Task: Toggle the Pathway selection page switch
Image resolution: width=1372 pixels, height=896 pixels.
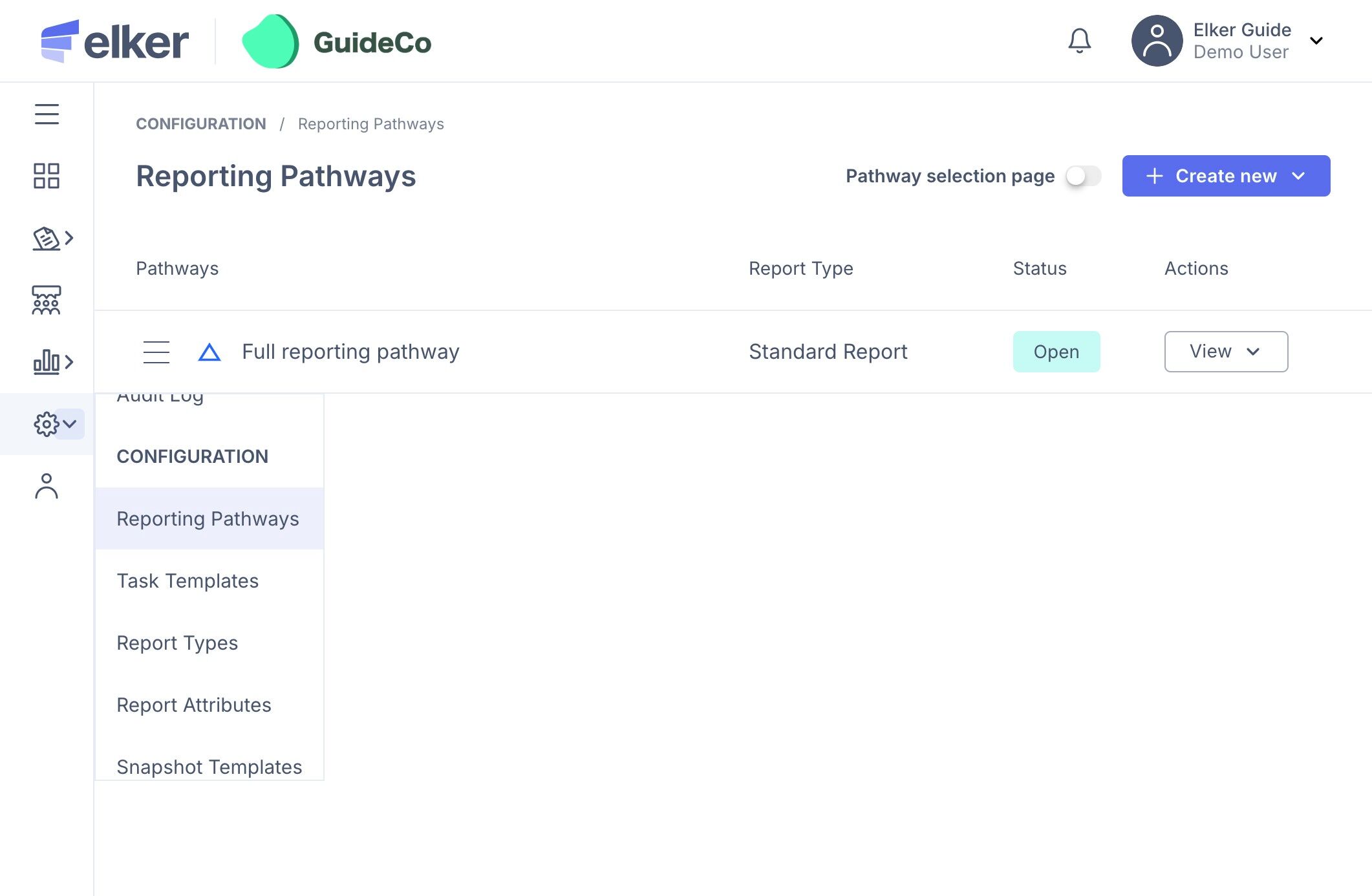Action: (1084, 176)
